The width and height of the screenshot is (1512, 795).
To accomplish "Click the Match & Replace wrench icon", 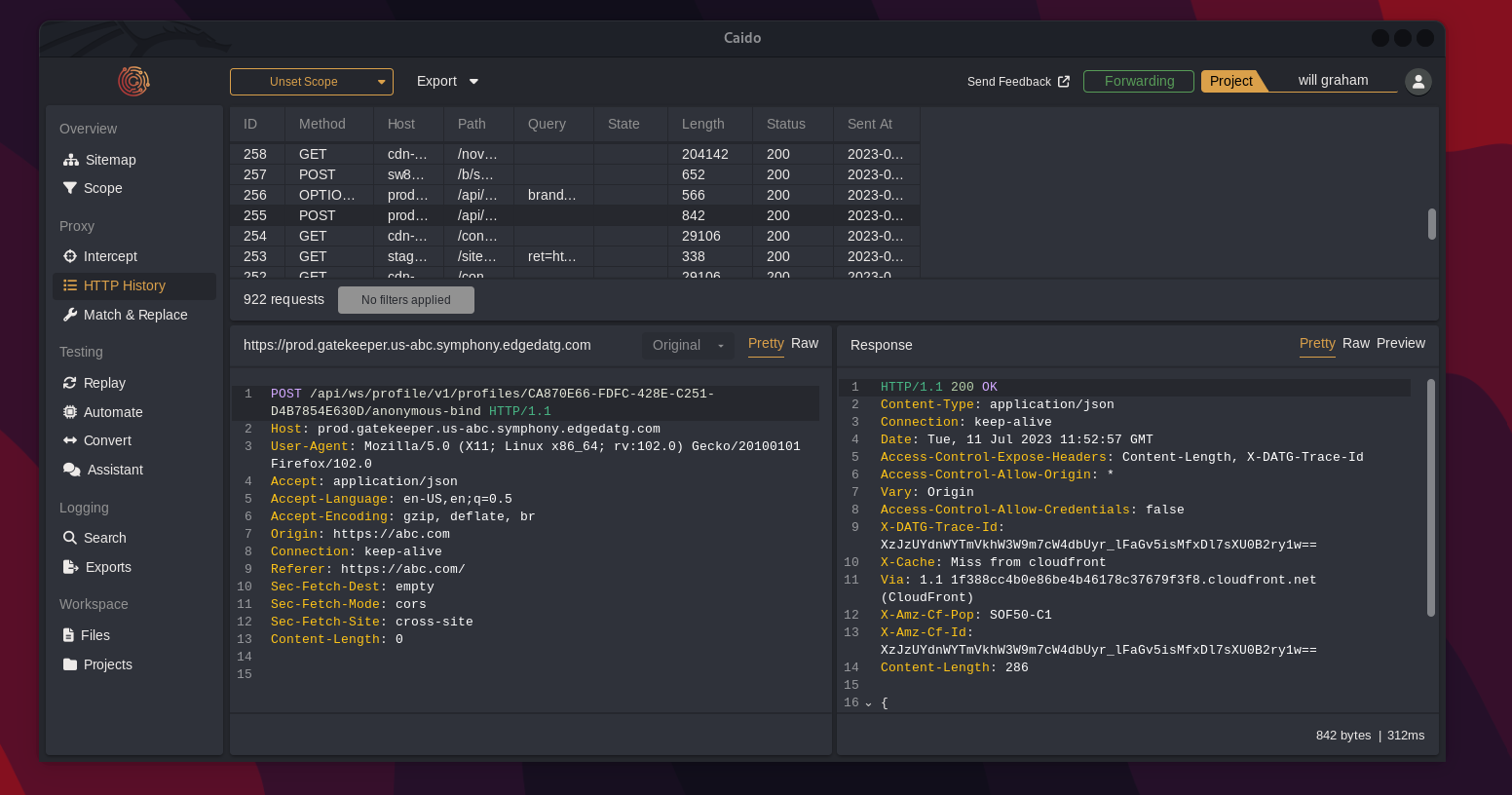I will tap(70, 315).
